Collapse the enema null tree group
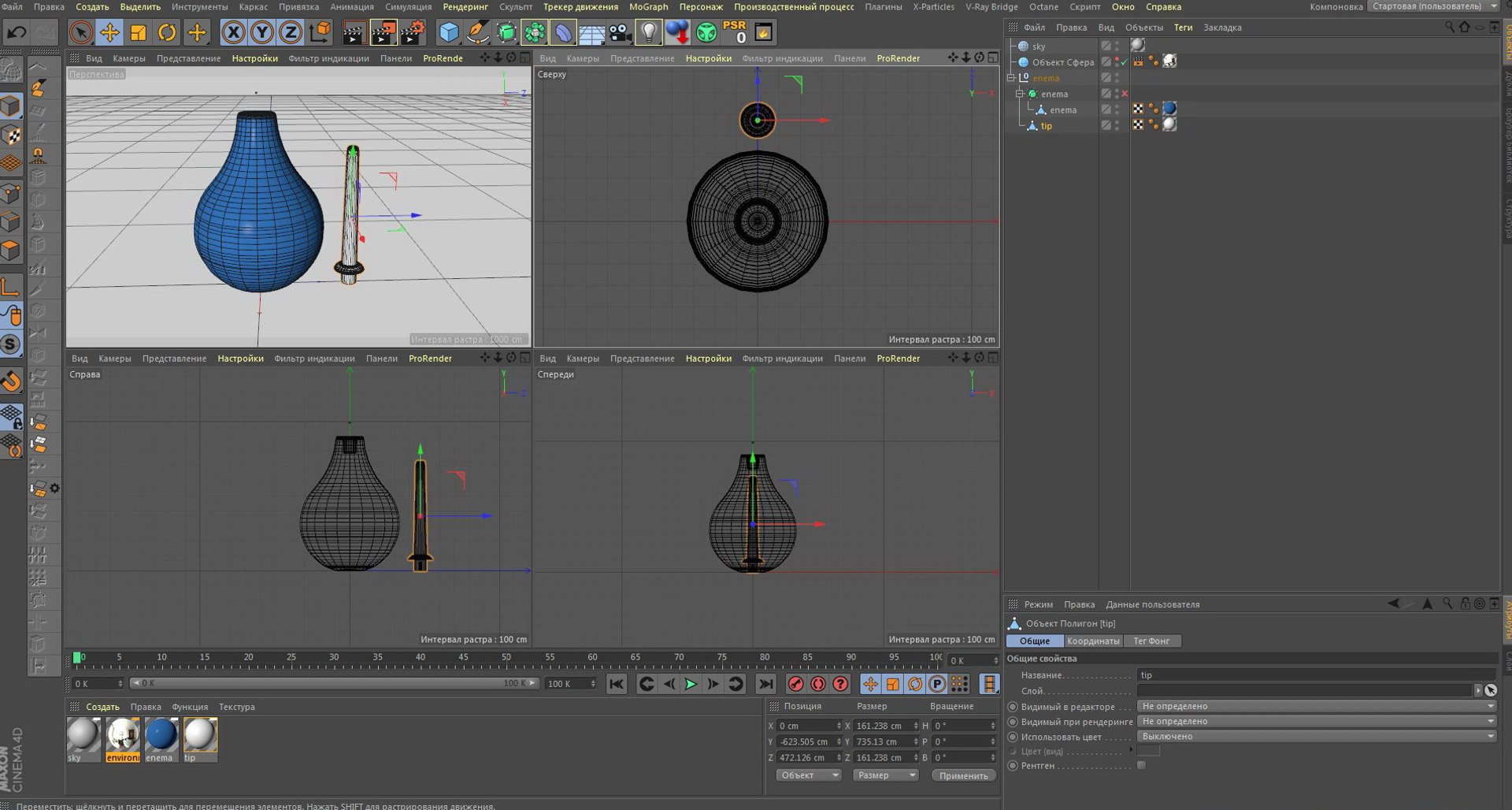1512x810 pixels. (1011, 78)
